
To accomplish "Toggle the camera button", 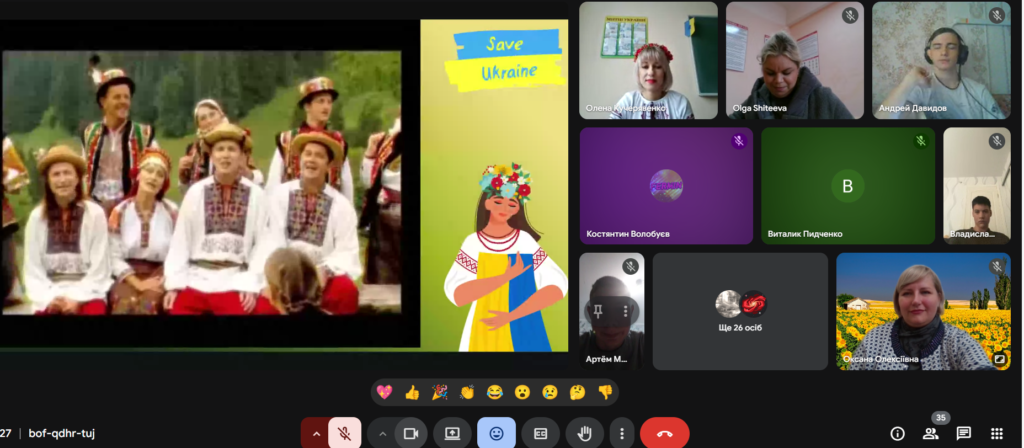I will [x=409, y=433].
